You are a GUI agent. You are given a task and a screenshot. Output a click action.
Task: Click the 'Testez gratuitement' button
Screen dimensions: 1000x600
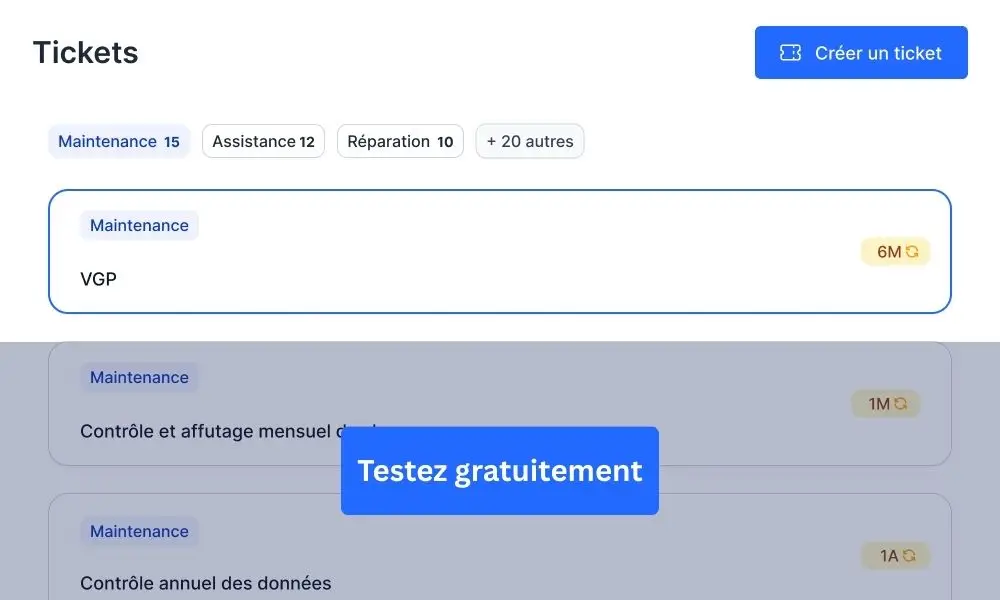pyautogui.click(x=499, y=470)
